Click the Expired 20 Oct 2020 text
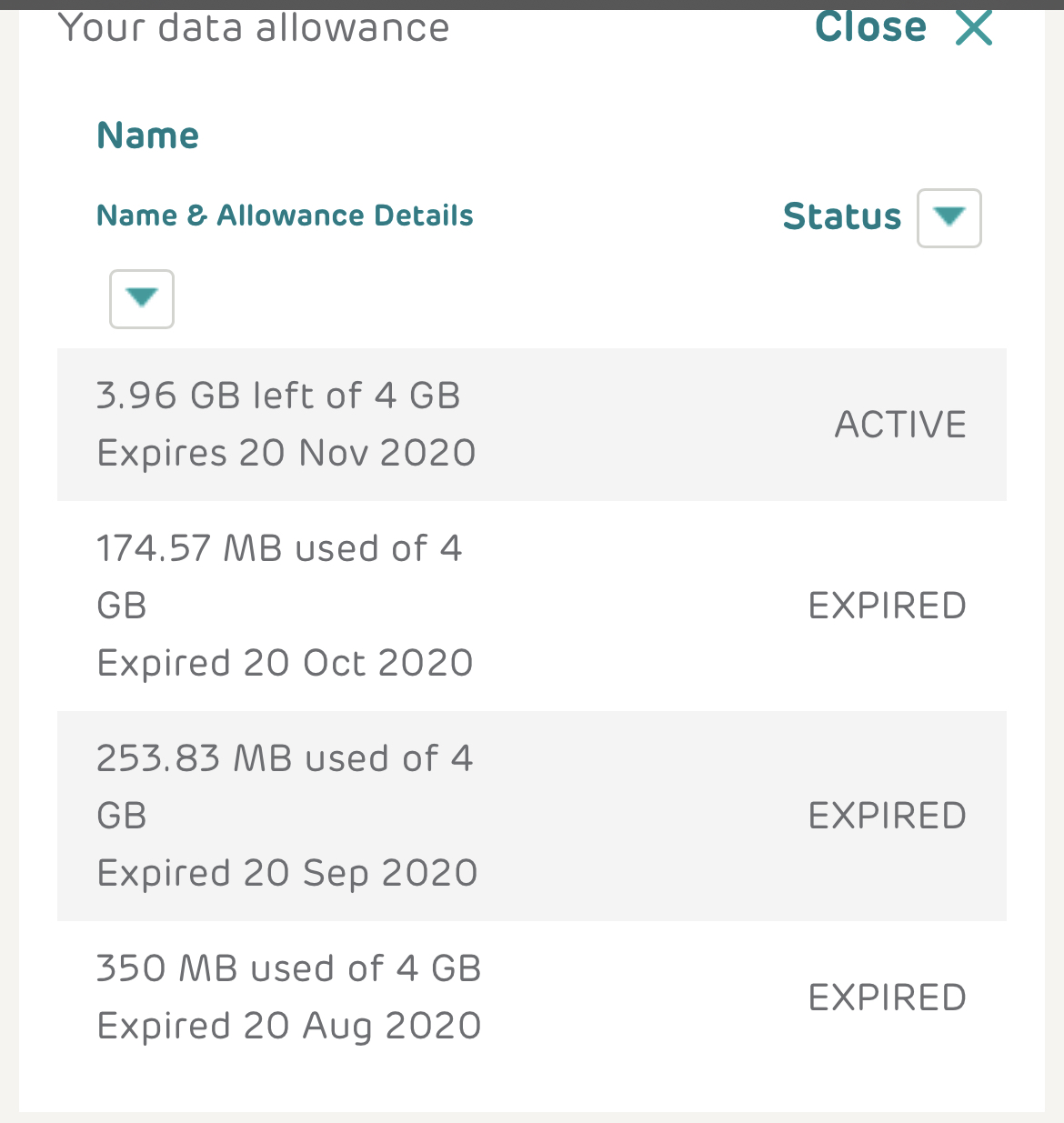 (x=285, y=663)
